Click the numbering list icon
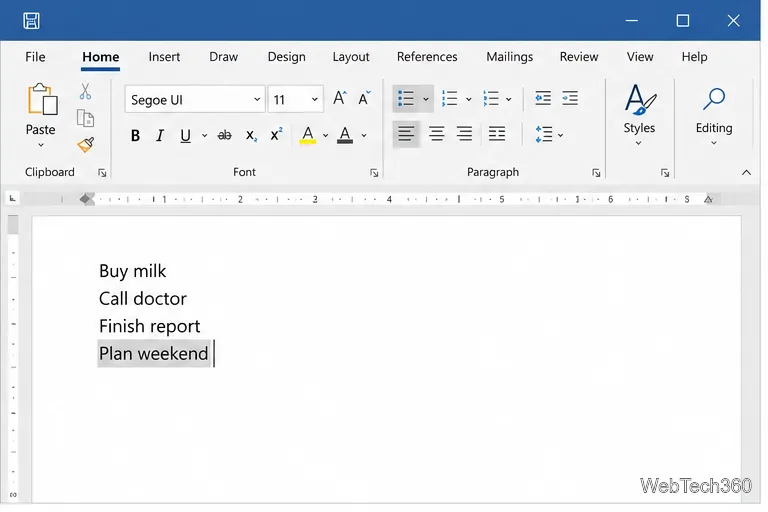 [449, 98]
